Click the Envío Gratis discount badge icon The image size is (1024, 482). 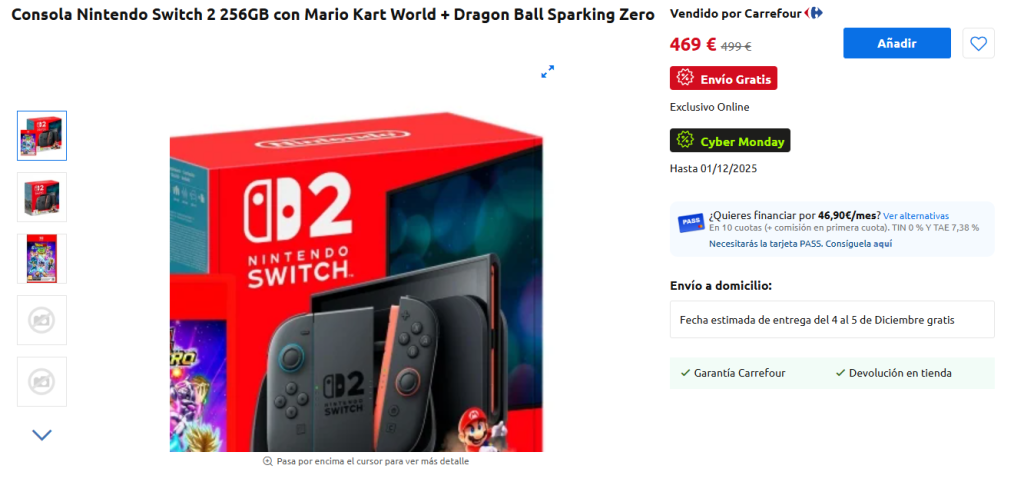684,78
